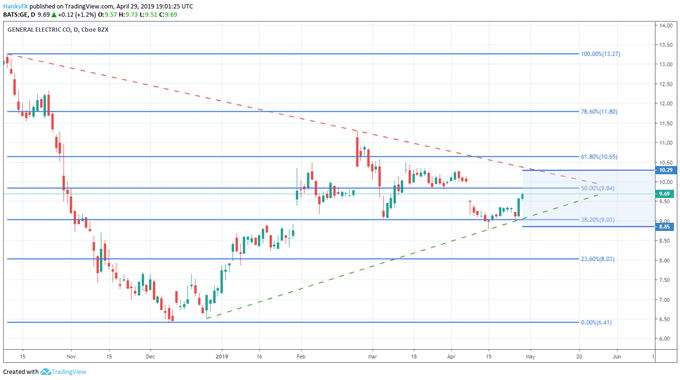680x380 pixels.
Task: Select the 0.00%(6.41) Fibonacci label
Action: point(596,322)
